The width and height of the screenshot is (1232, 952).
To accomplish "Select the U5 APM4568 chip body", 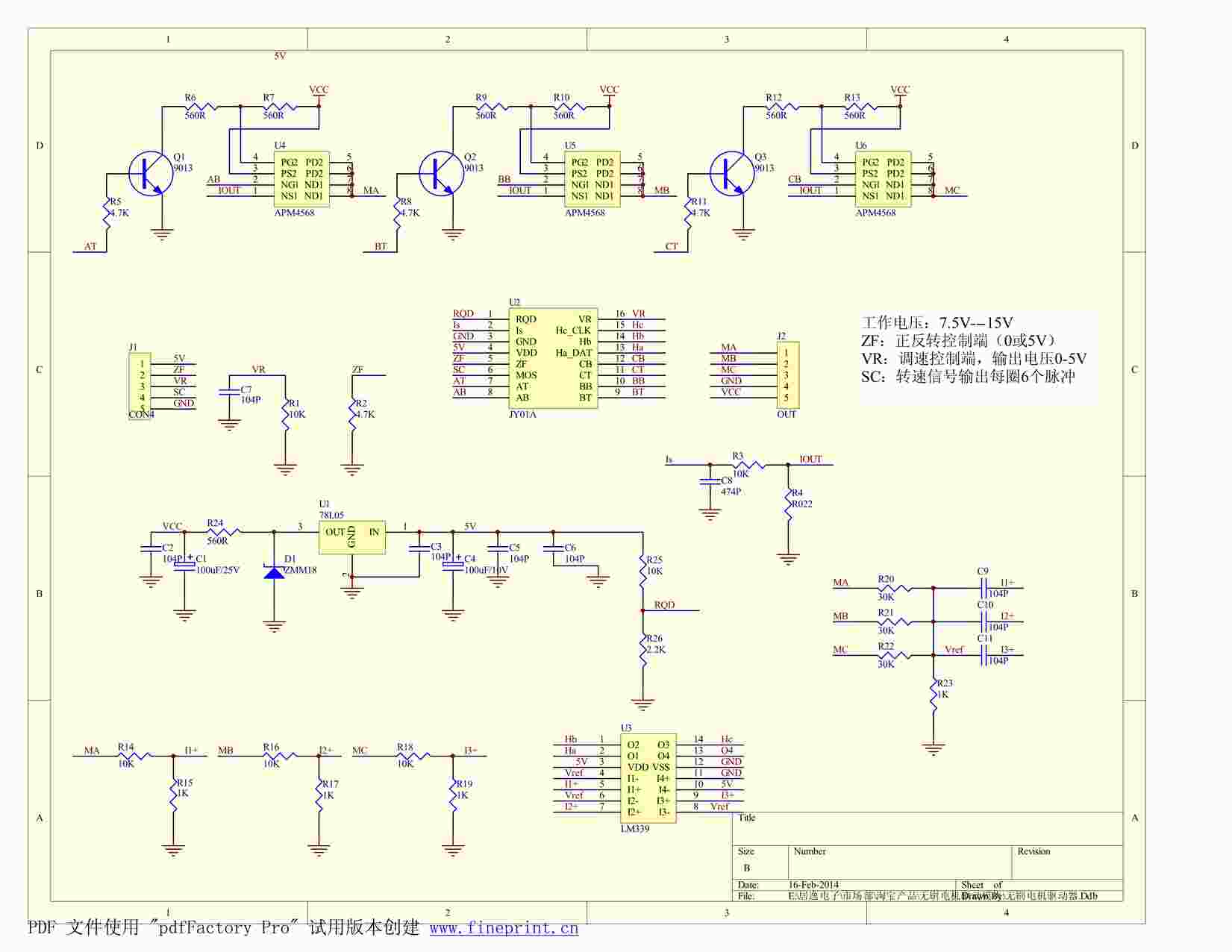I will pyautogui.click(x=592, y=179).
